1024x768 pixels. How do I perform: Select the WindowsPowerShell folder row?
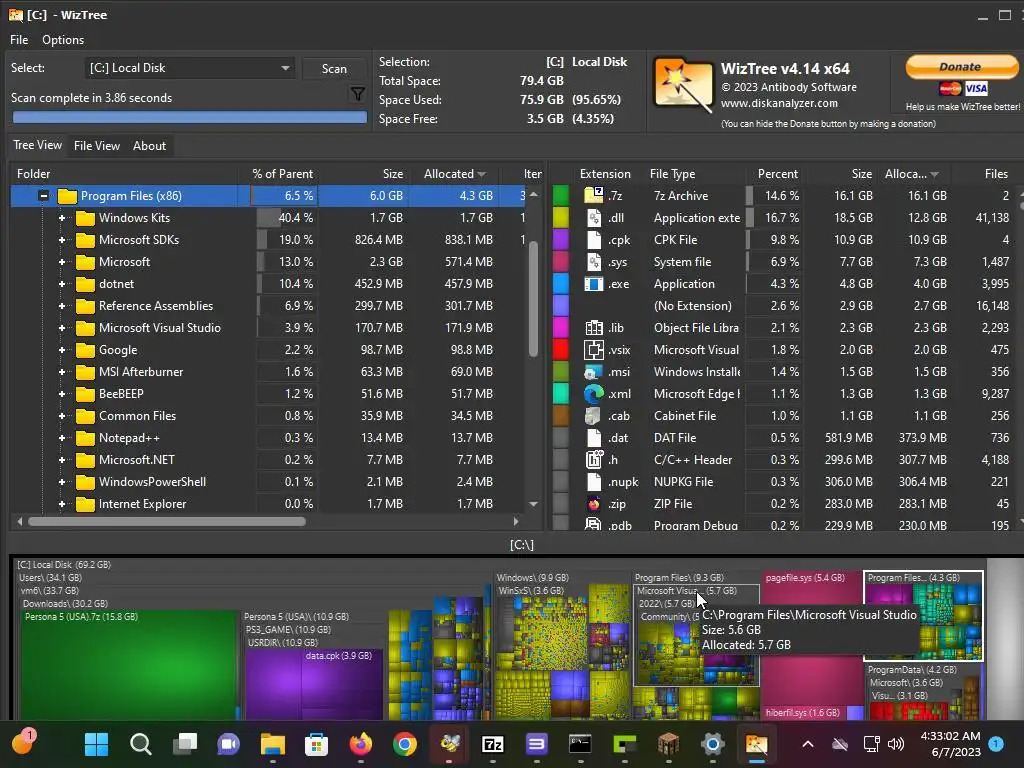[x=268, y=481]
